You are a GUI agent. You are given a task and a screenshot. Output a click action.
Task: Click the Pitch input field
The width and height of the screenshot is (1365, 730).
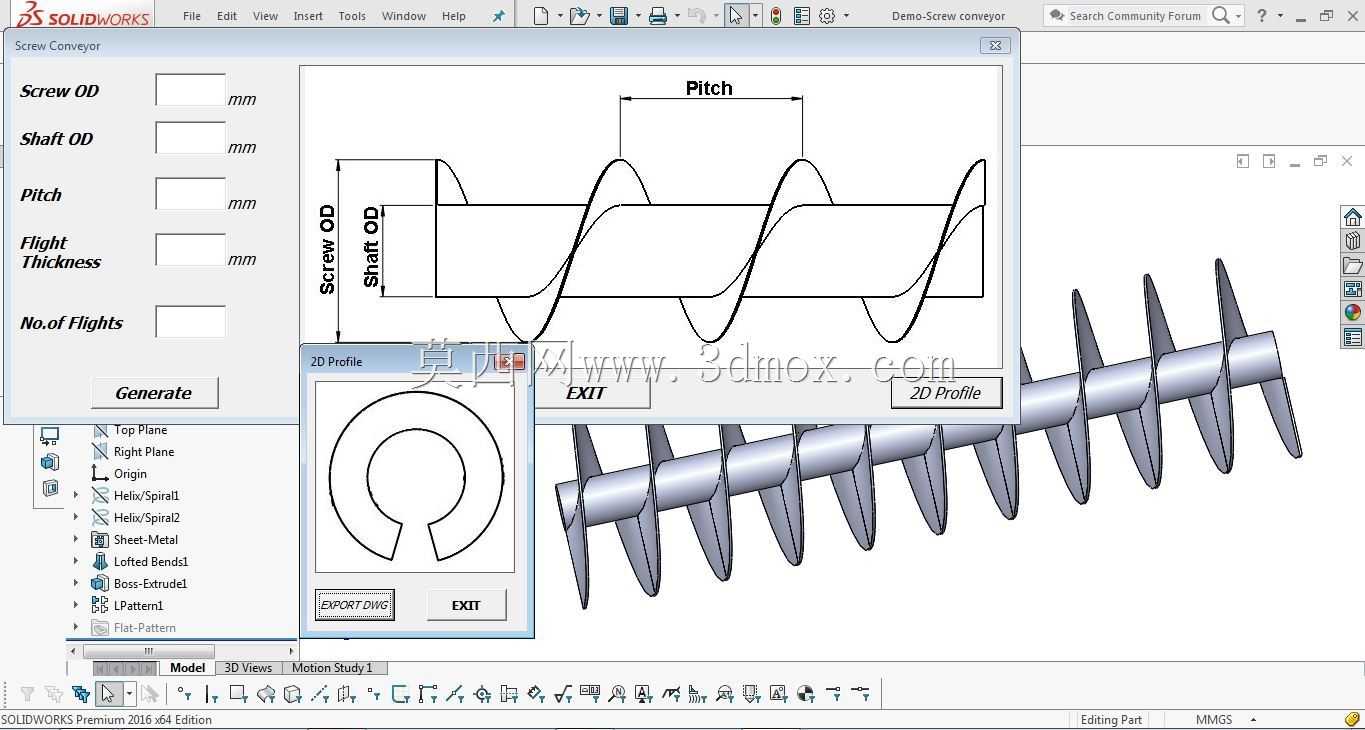point(190,194)
